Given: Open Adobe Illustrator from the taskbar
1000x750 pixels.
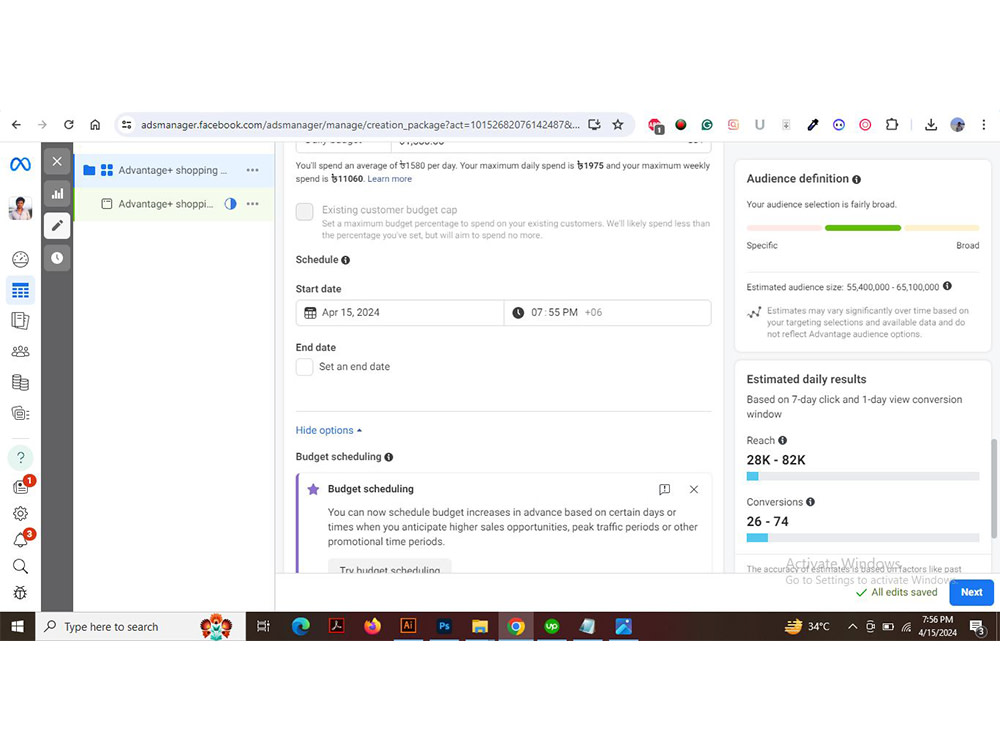Looking at the screenshot, I should (x=408, y=627).
